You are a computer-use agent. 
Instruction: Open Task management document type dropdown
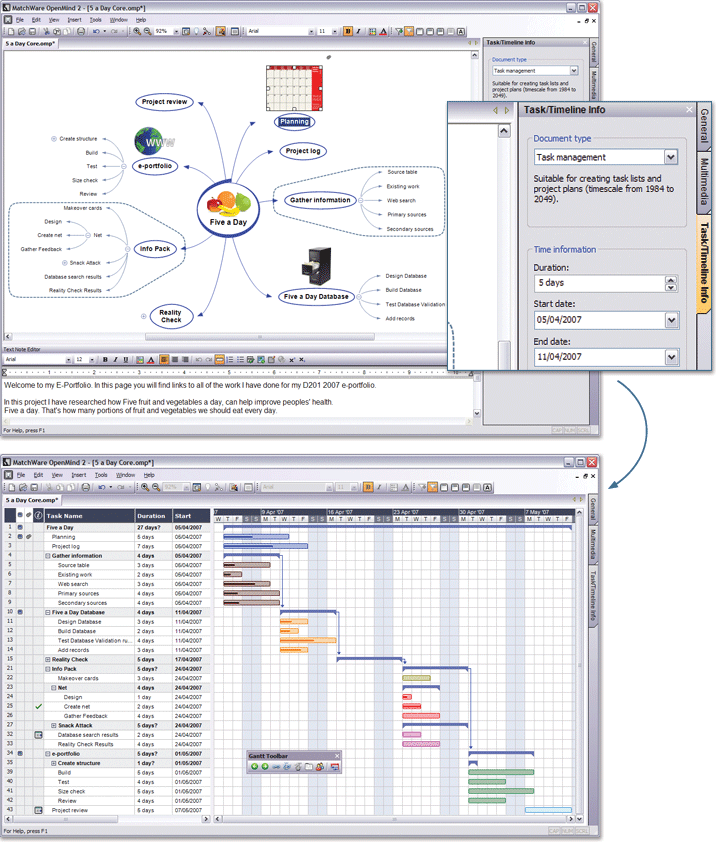click(671, 157)
